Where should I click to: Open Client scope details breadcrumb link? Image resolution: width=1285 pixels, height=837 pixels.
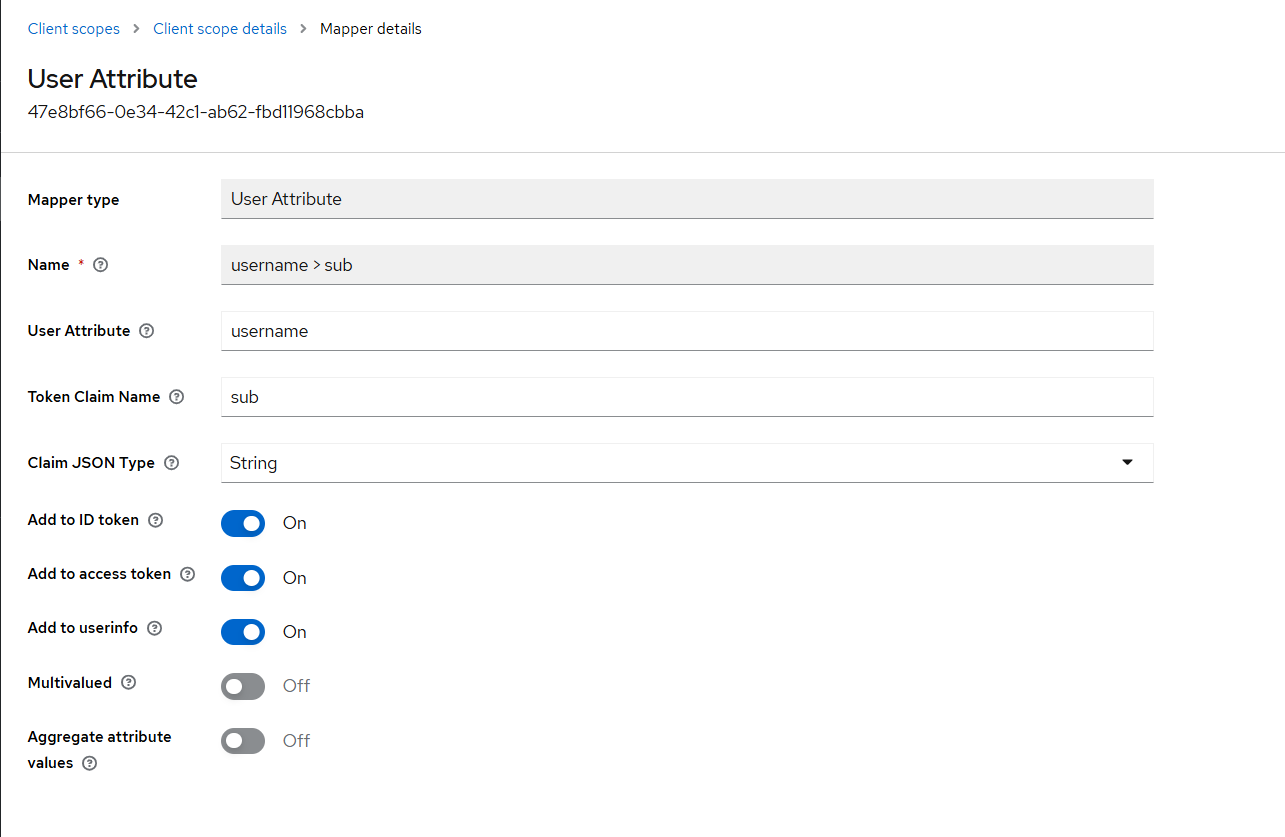(220, 29)
